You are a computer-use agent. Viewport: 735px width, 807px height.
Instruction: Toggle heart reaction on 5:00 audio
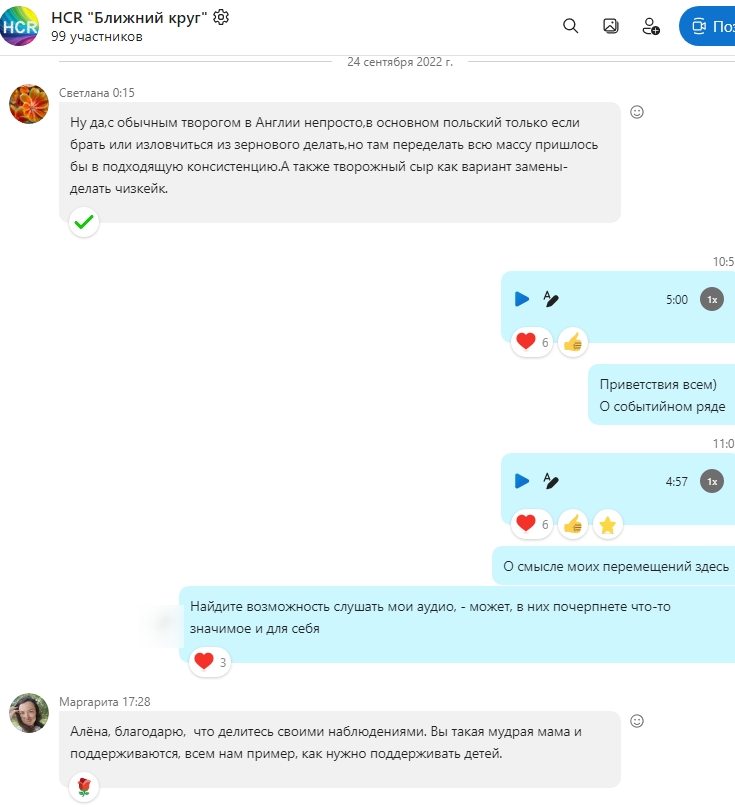532,342
